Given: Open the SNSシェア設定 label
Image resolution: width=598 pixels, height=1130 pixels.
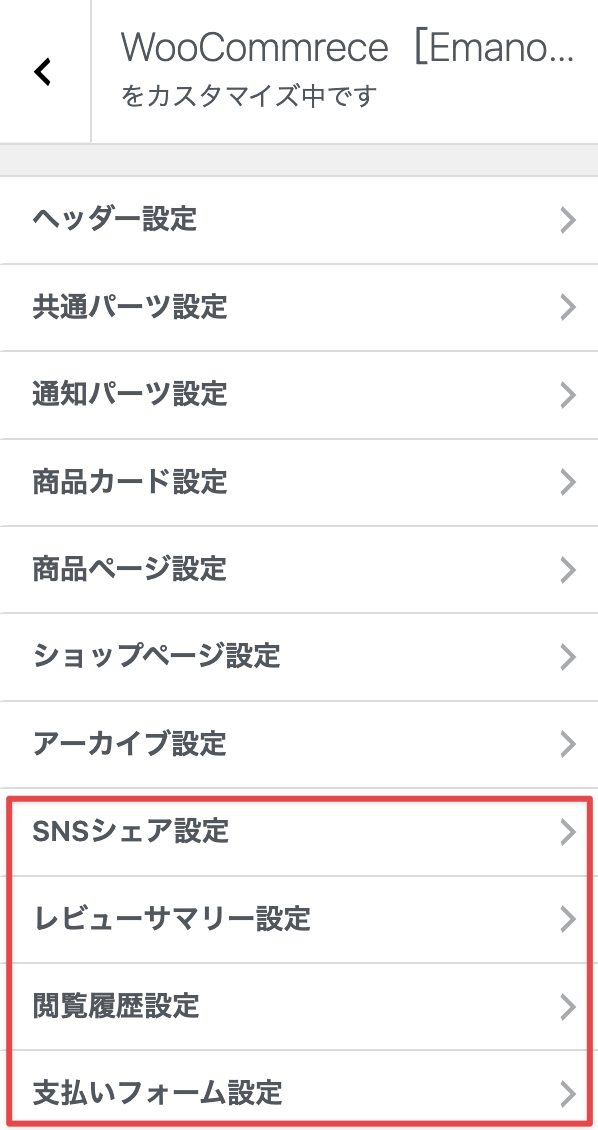Looking at the screenshot, I should (131, 832).
